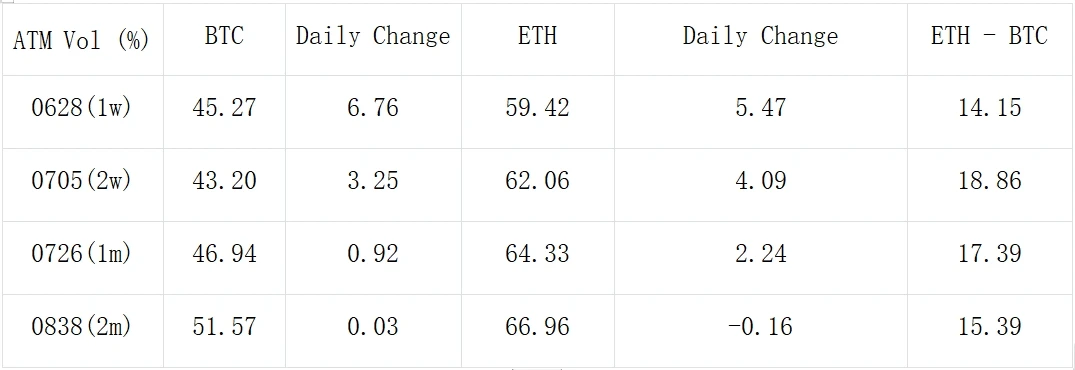The width and height of the screenshot is (1075, 370).
Task: Select the 0628(1w) row label
Action: 81,108
